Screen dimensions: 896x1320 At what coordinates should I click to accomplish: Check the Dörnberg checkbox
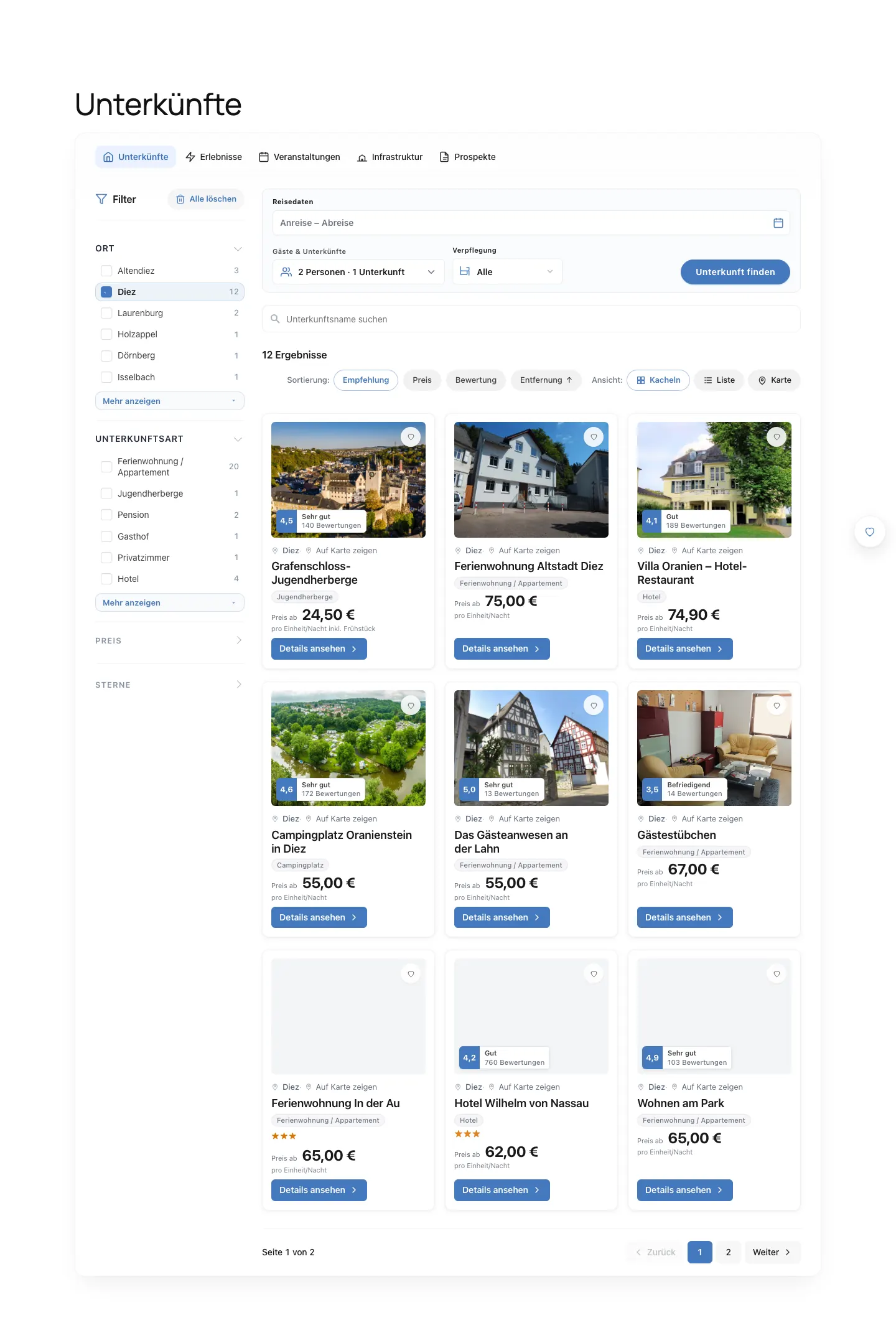[x=106, y=355]
